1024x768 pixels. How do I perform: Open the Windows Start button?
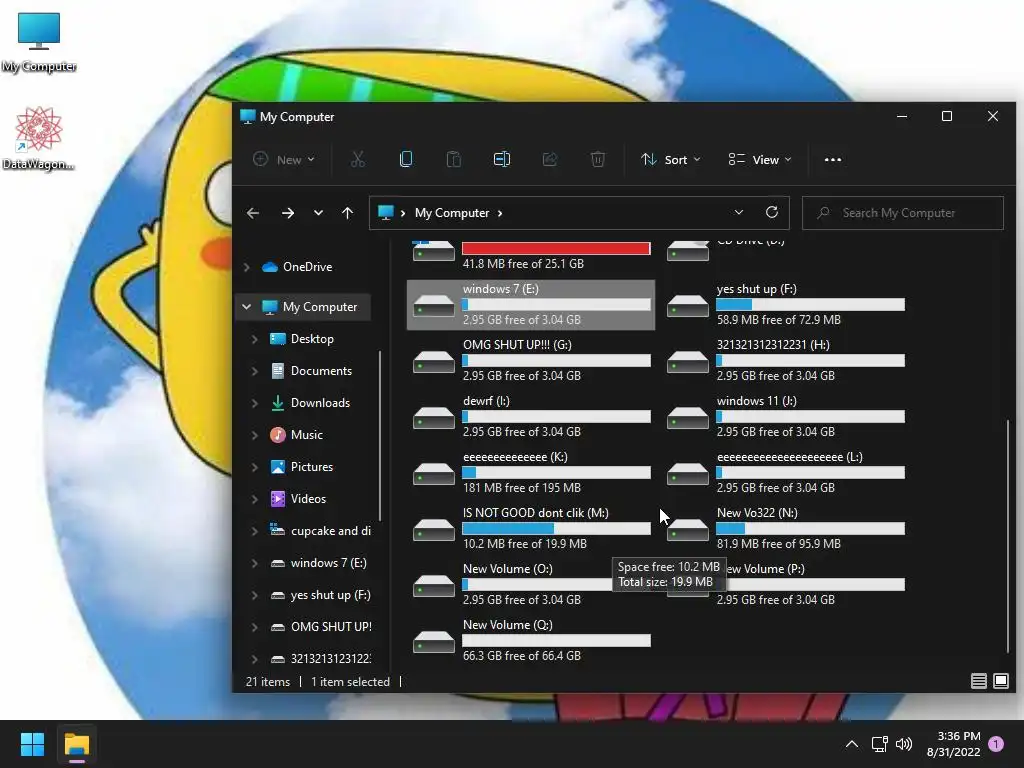coord(32,744)
